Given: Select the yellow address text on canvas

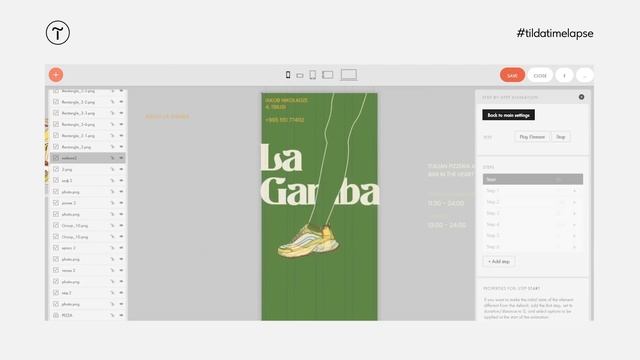Looking at the screenshot, I should [x=286, y=104].
